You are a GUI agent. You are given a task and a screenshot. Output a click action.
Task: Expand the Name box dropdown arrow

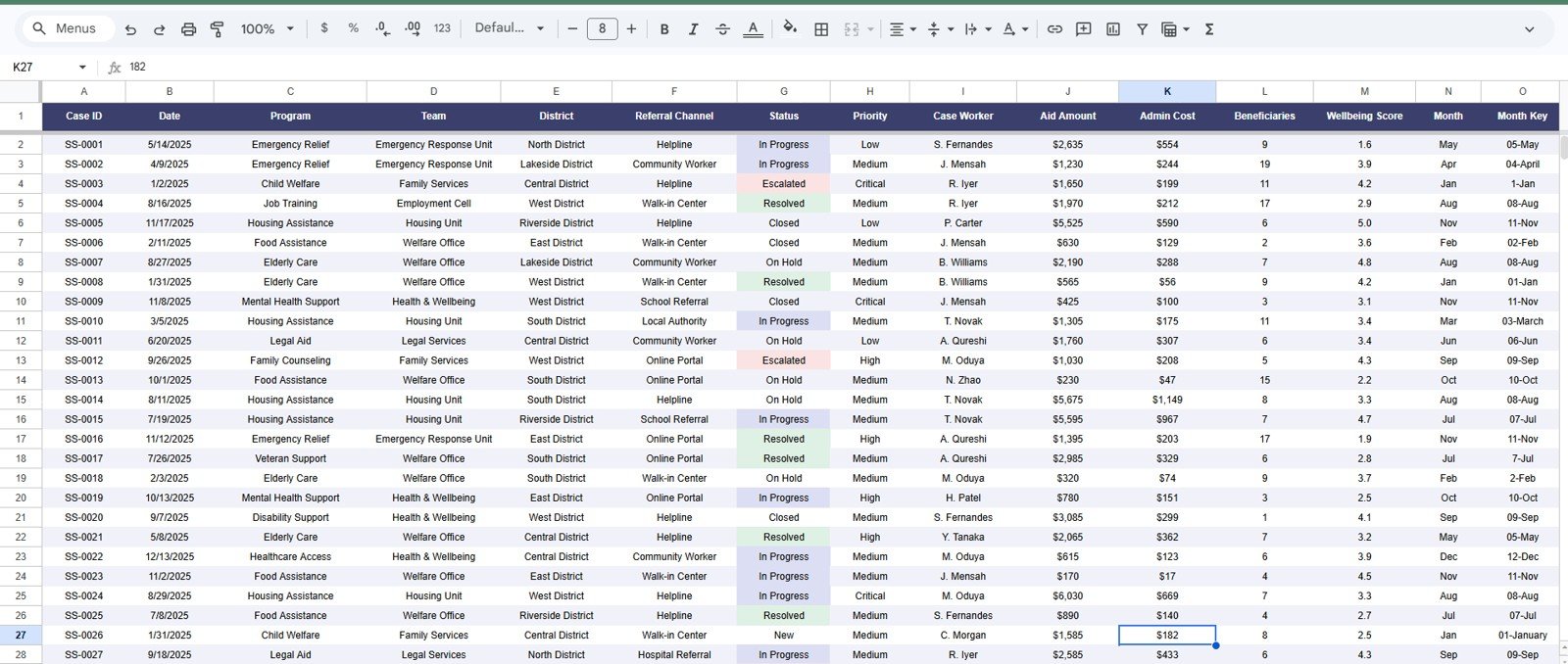coord(82,68)
